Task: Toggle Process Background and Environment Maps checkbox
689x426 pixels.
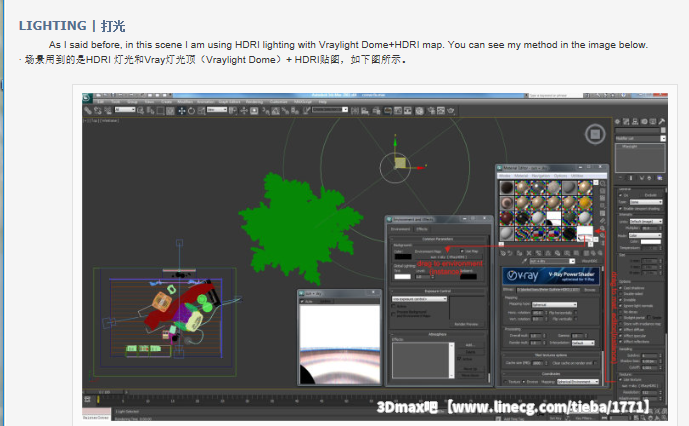Action: (x=393, y=314)
